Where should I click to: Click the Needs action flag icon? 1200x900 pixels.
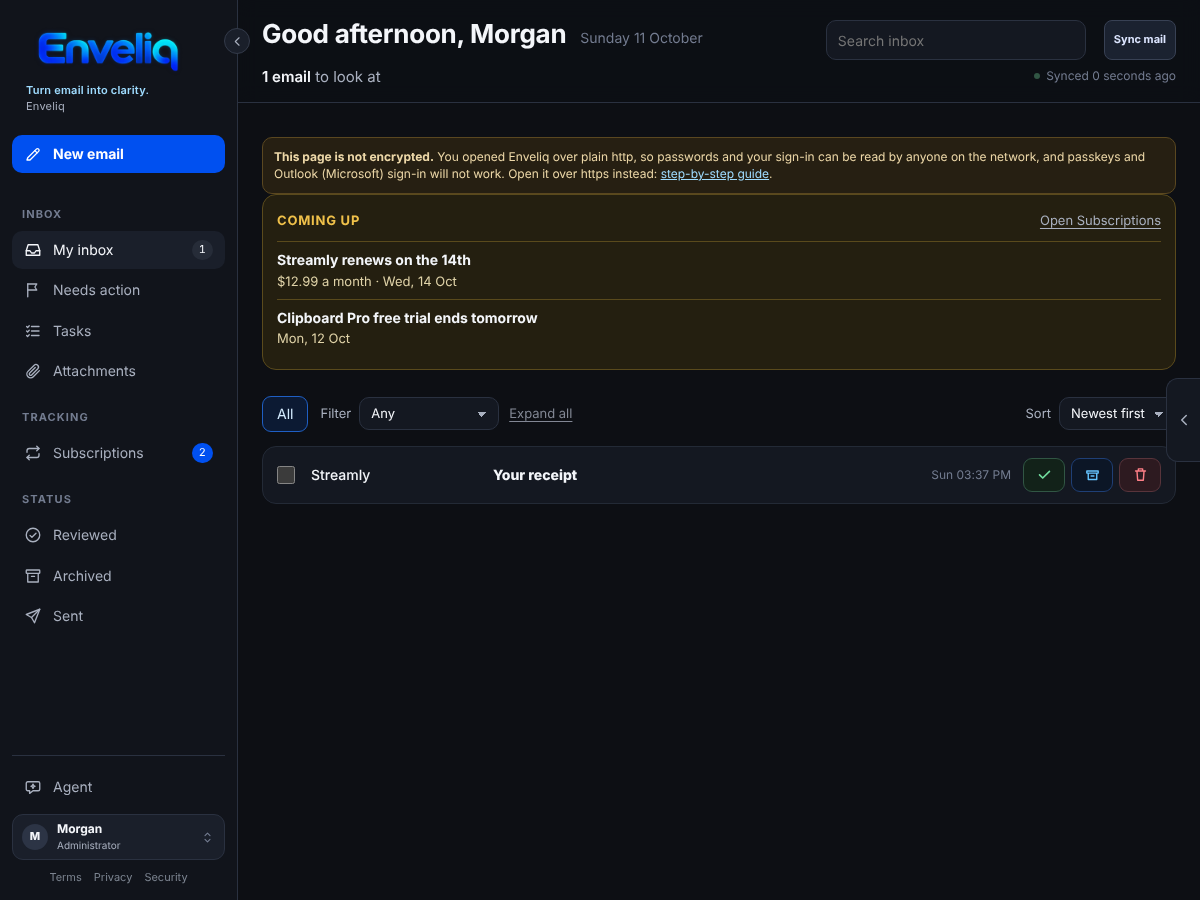(33, 290)
